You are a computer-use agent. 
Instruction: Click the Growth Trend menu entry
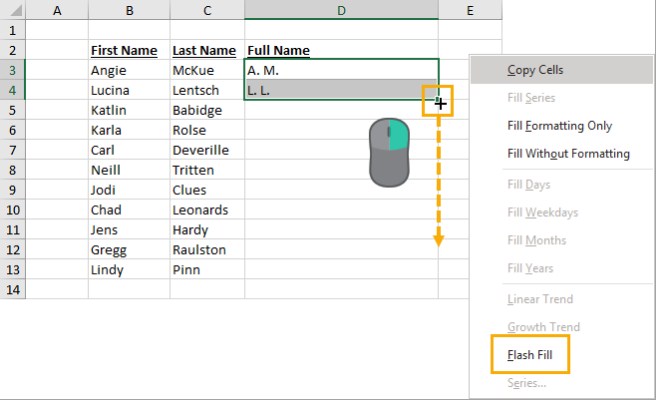pyautogui.click(x=561, y=327)
